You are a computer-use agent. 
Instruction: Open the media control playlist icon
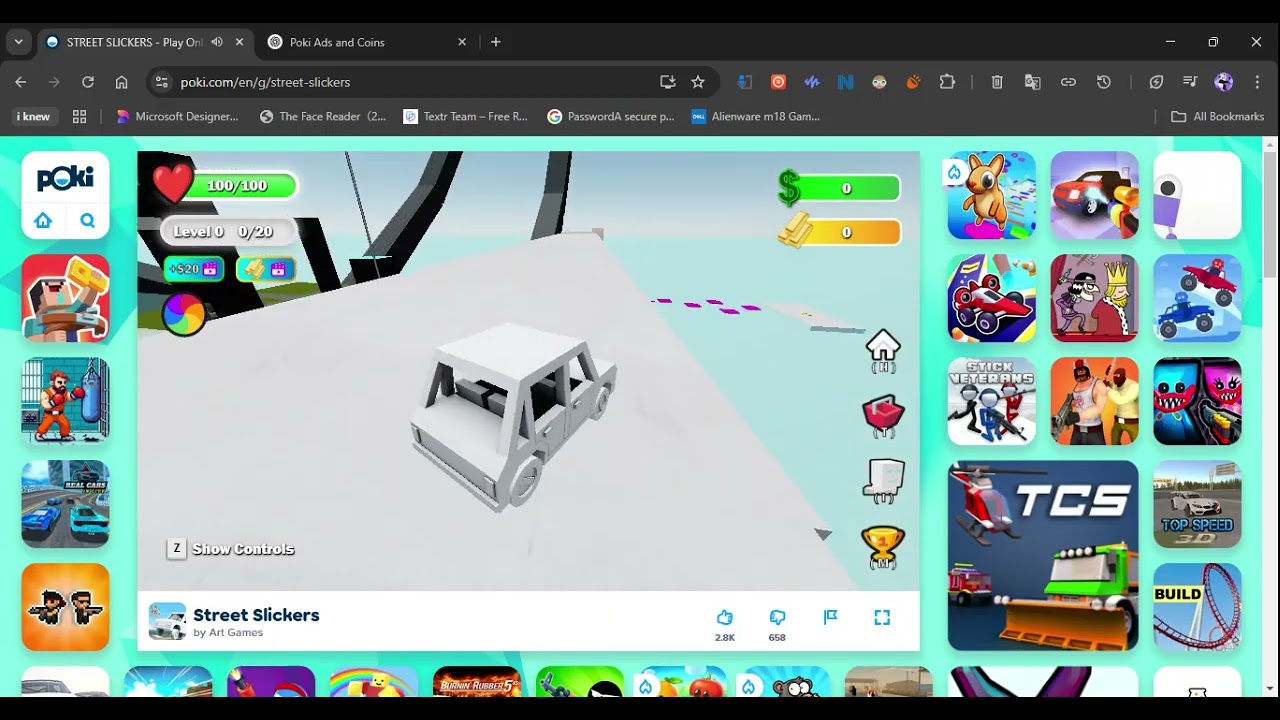1190,82
